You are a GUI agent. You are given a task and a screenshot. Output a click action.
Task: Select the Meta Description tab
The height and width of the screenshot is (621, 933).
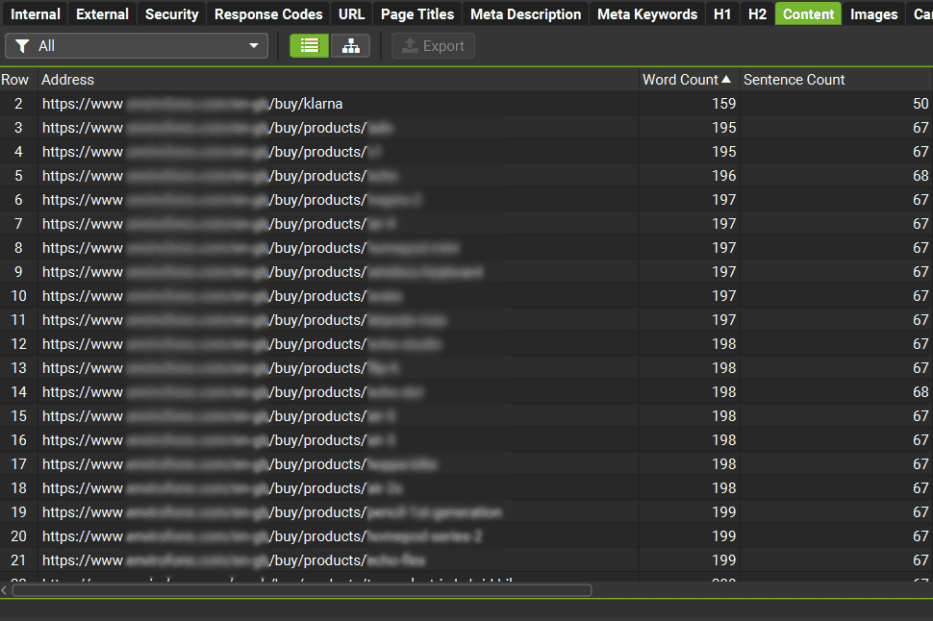pyautogui.click(x=525, y=13)
